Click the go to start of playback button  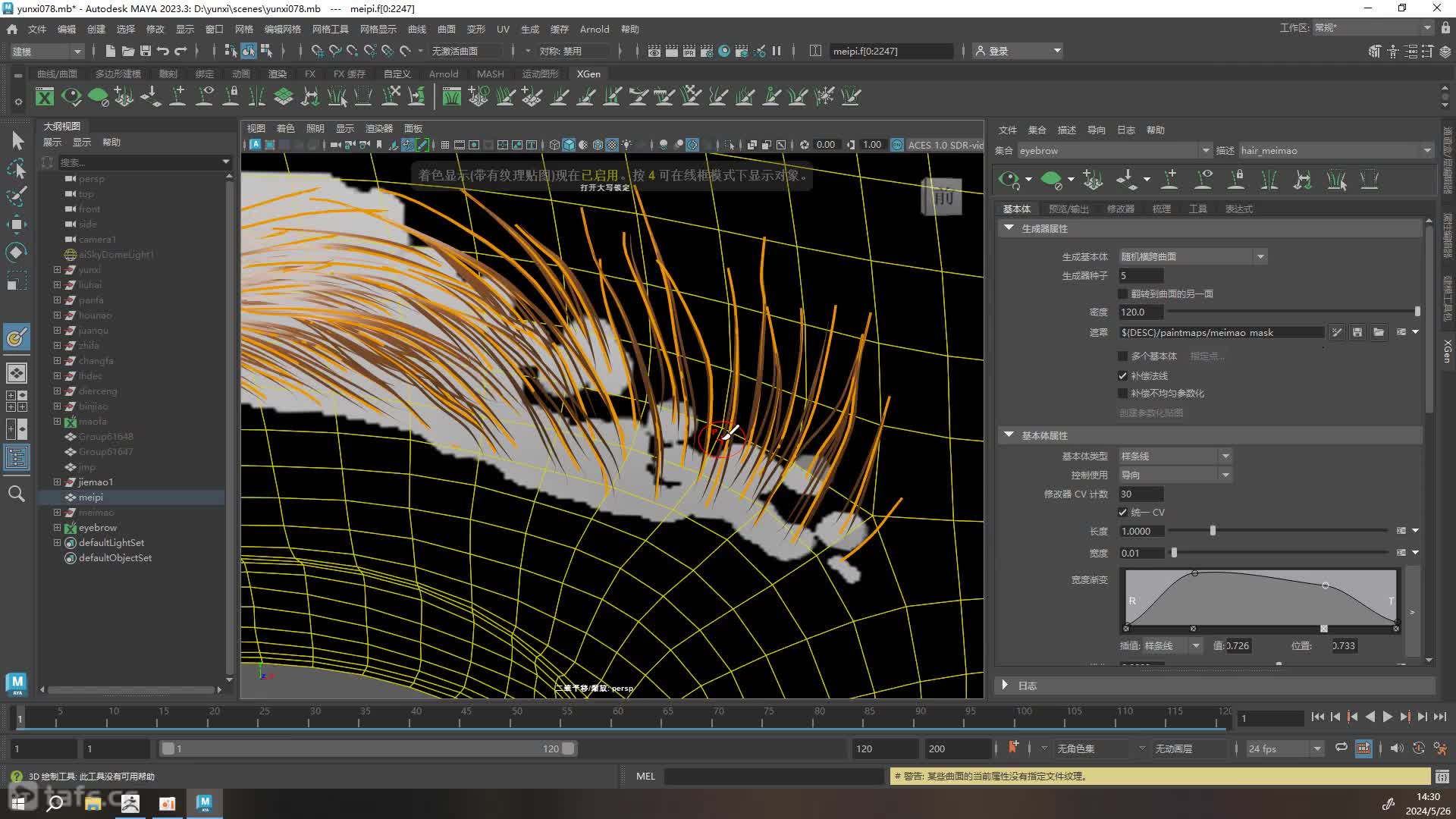pos(1318,717)
